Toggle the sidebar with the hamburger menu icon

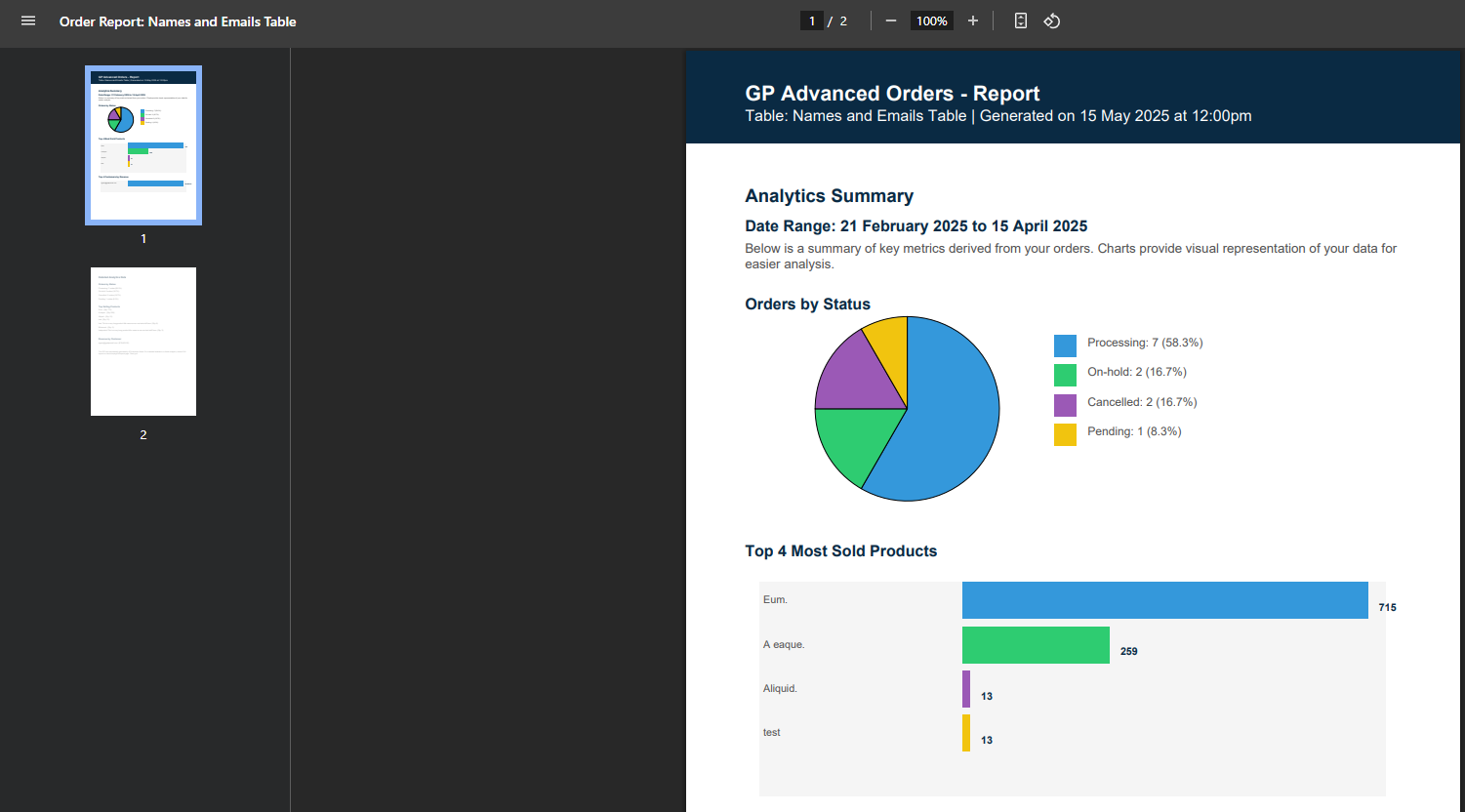tap(28, 20)
